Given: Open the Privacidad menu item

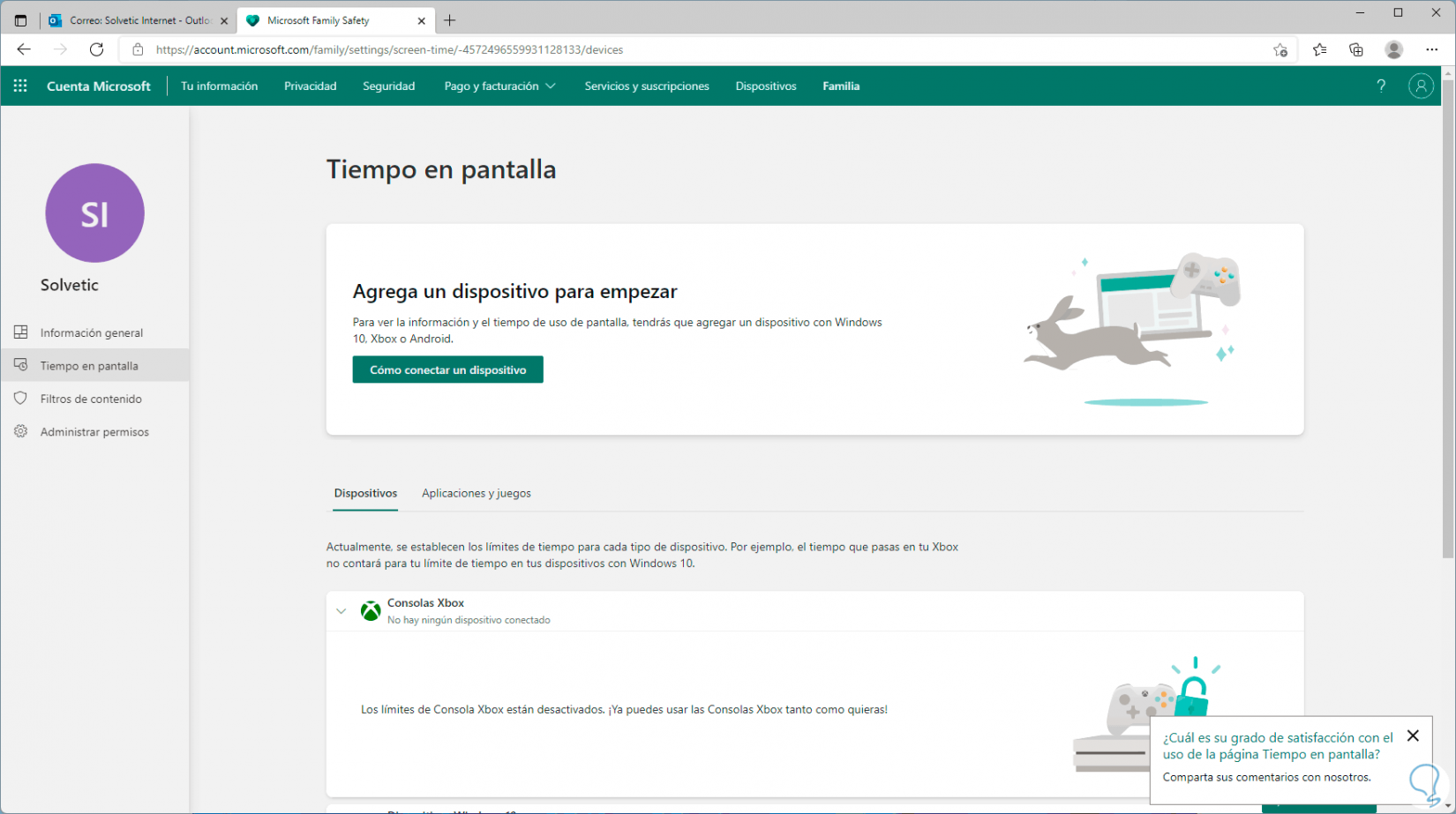Looking at the screenshot, I should coord(311,86).
